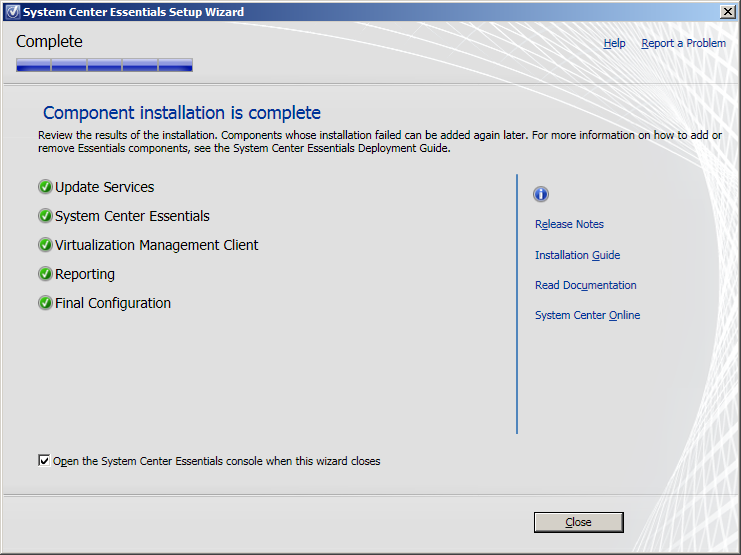Select the Read Documentation link

coord(585,285)
